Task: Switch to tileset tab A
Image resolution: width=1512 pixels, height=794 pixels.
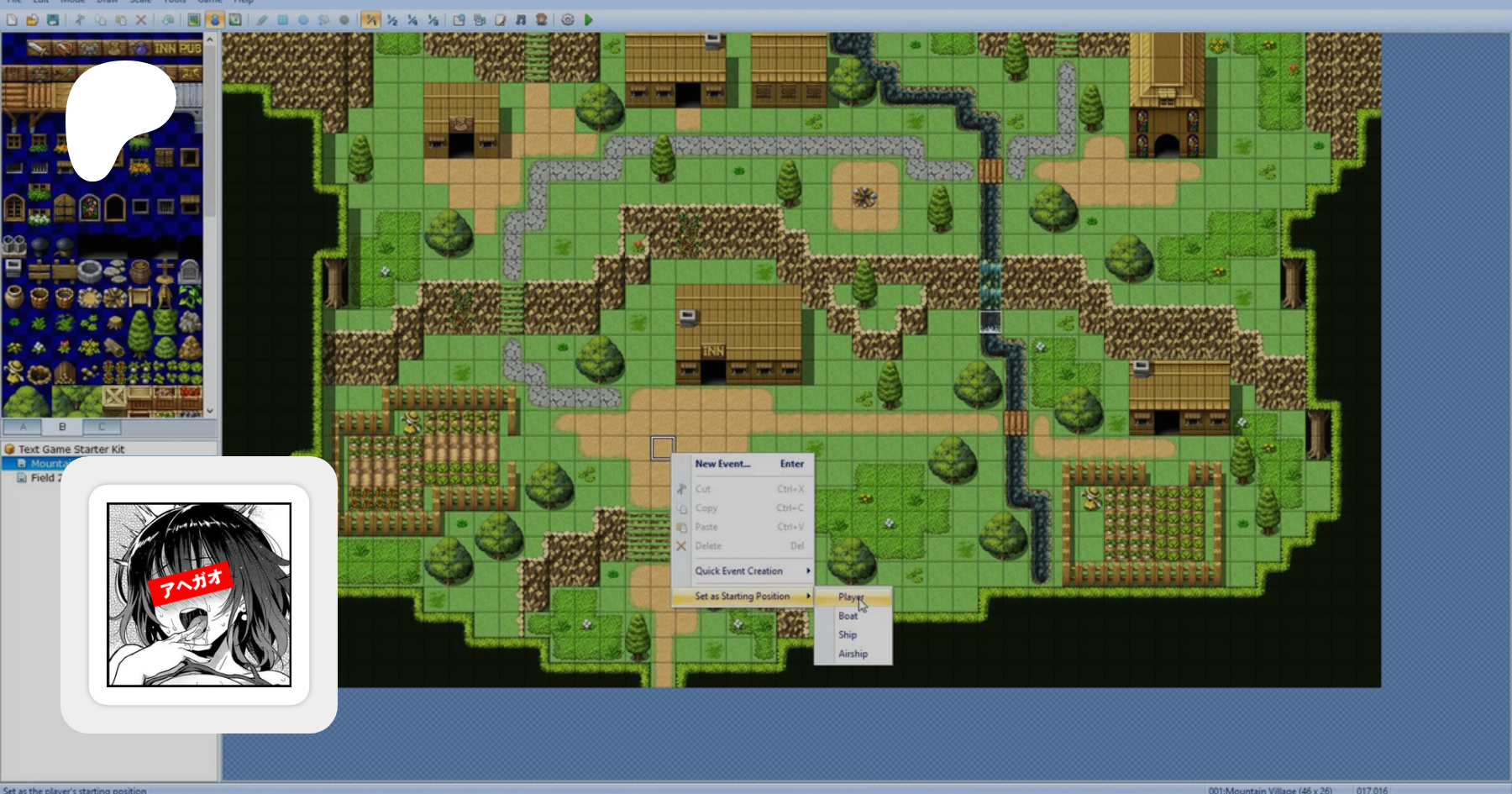Action: click(24, 427)
